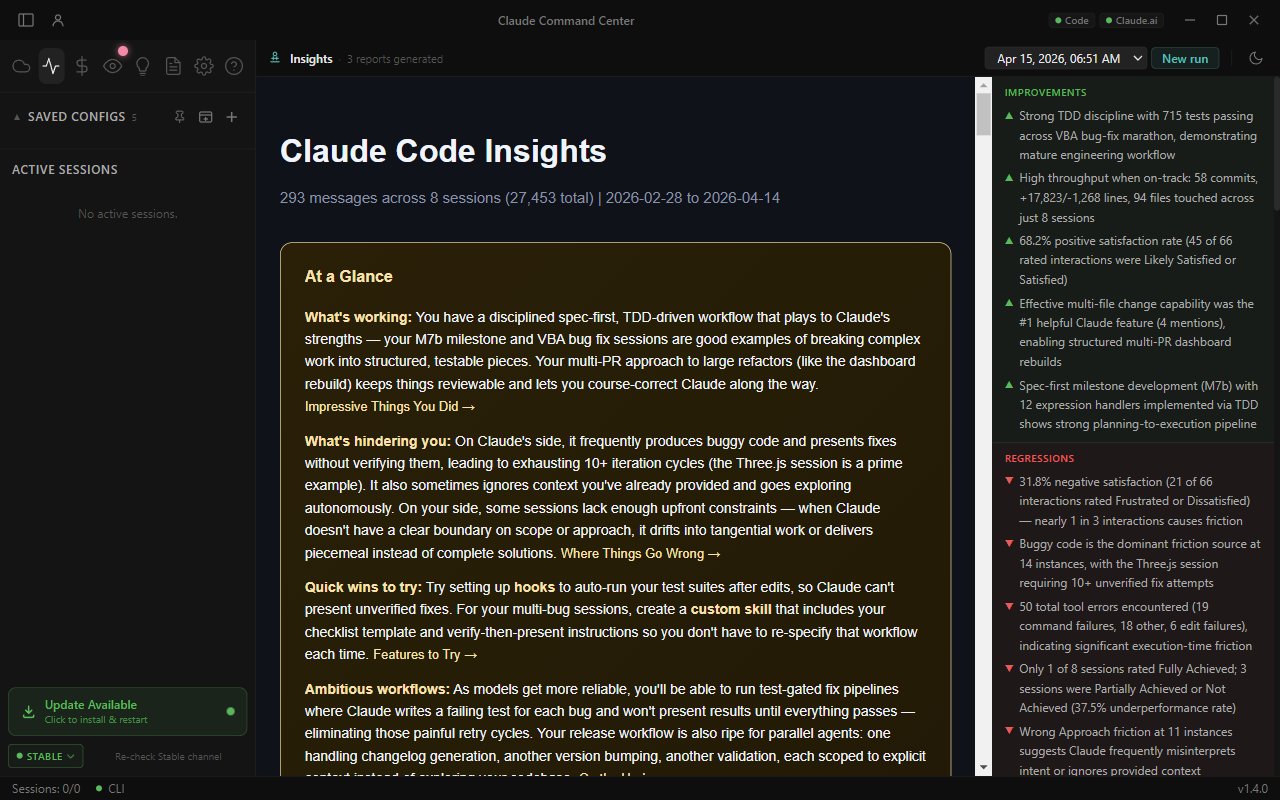Add a new saved config with plus

coord(232,117)
